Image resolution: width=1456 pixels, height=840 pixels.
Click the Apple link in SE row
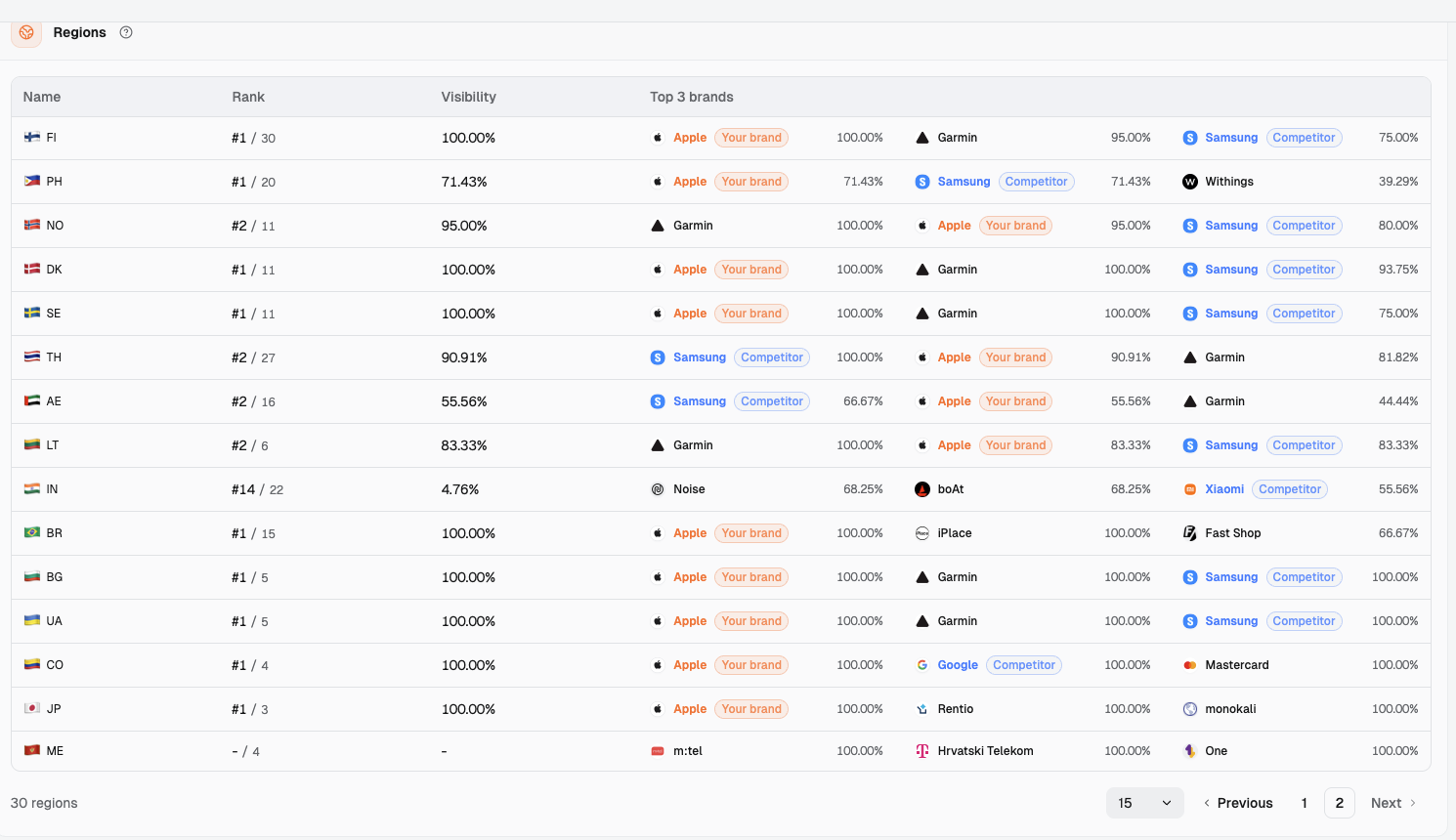690,314
